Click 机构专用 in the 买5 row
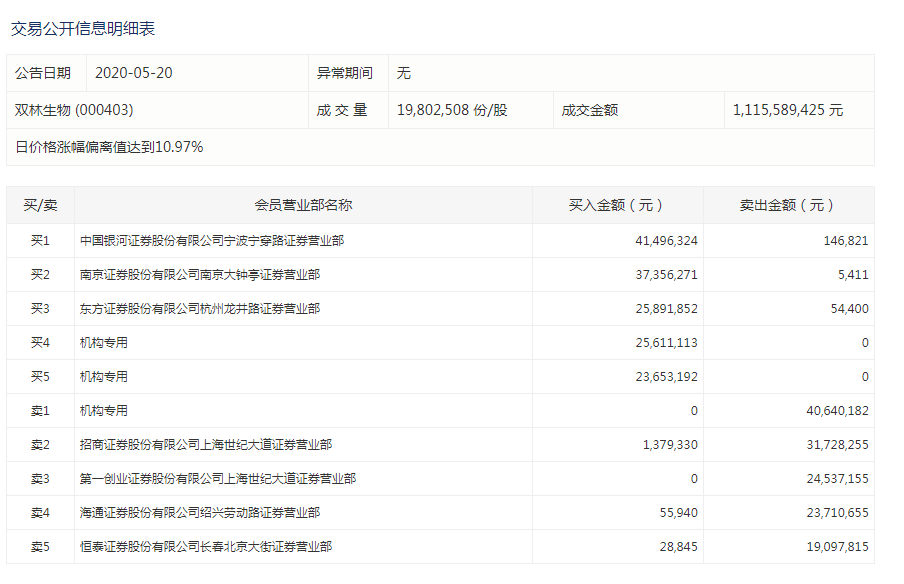Image resolution: width=904 pixels, height=584 pixels. [104, 376]
